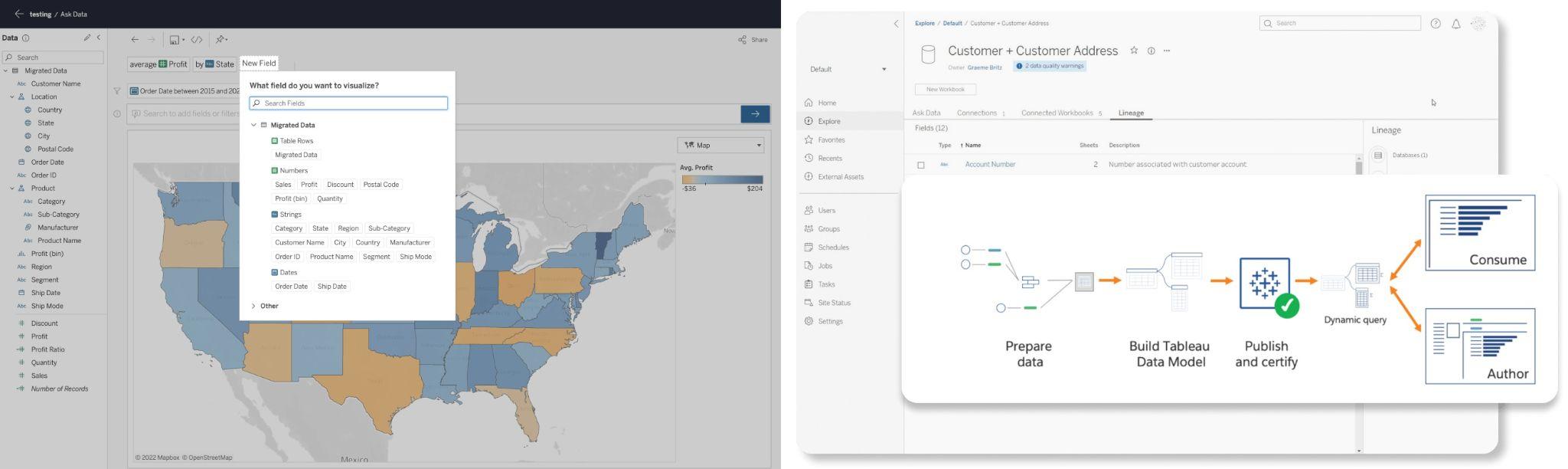The width and height of the screenshot is (1568, 469).
Task: Click the Search Fields input box
Action: click(348, 103)
